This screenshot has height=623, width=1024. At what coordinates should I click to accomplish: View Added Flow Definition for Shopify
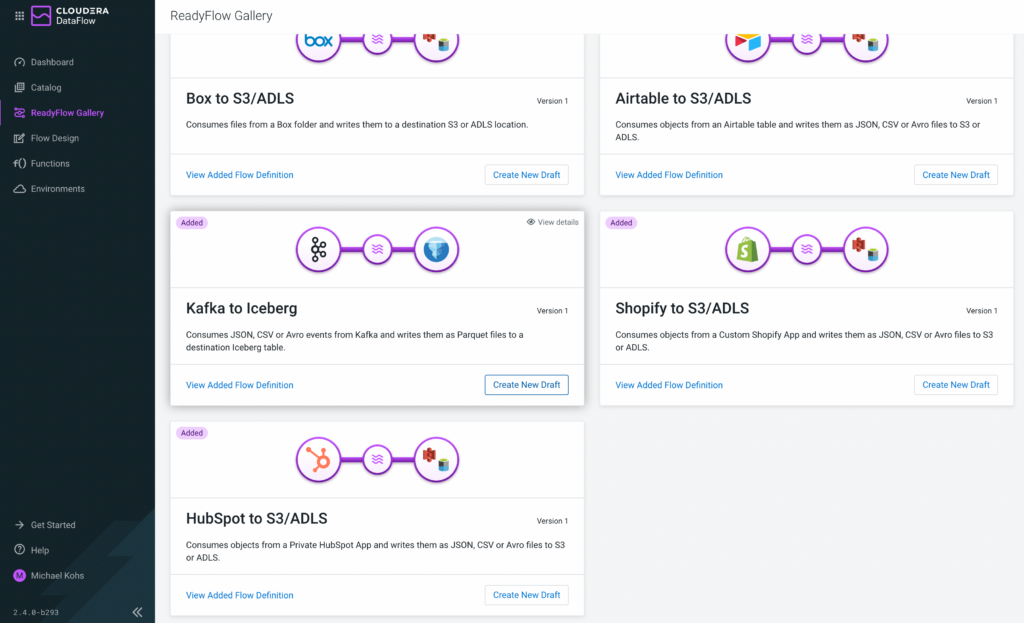point(669,385)
